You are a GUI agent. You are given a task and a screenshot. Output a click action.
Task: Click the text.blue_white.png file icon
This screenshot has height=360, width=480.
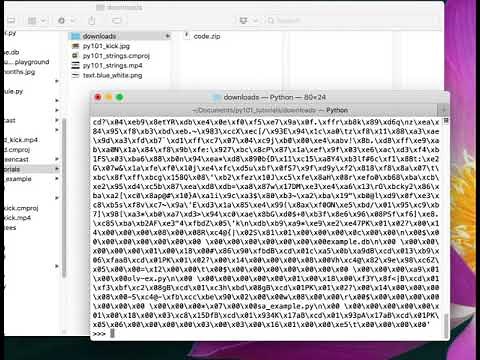point(76,75)
